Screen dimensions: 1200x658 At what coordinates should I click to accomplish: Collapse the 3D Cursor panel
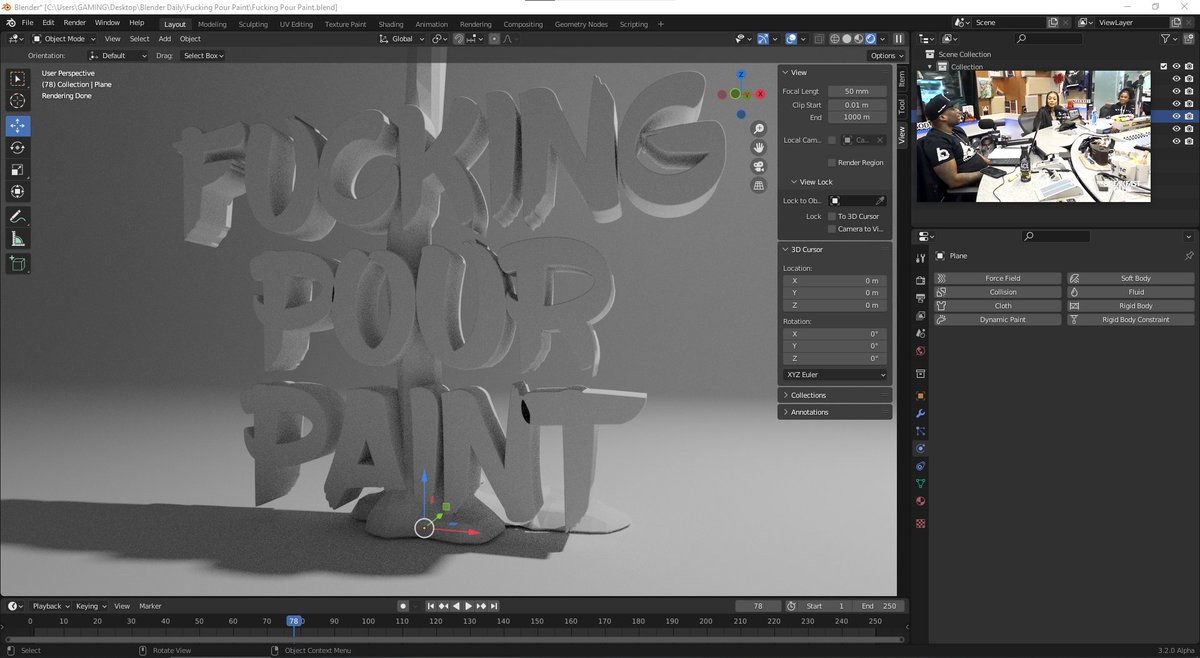835,249
